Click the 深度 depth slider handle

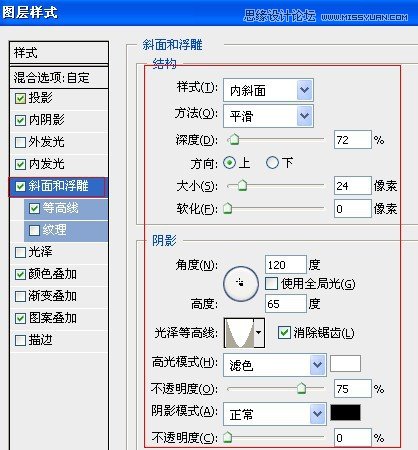pyautogui.click(x=234, y=140)
